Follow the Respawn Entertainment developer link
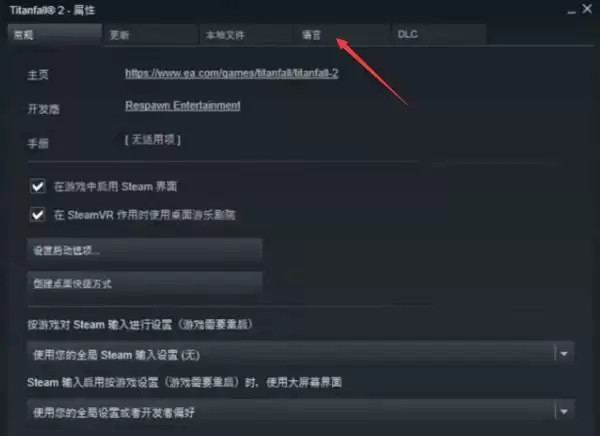The image size is (600, 436). click(183, 106)
